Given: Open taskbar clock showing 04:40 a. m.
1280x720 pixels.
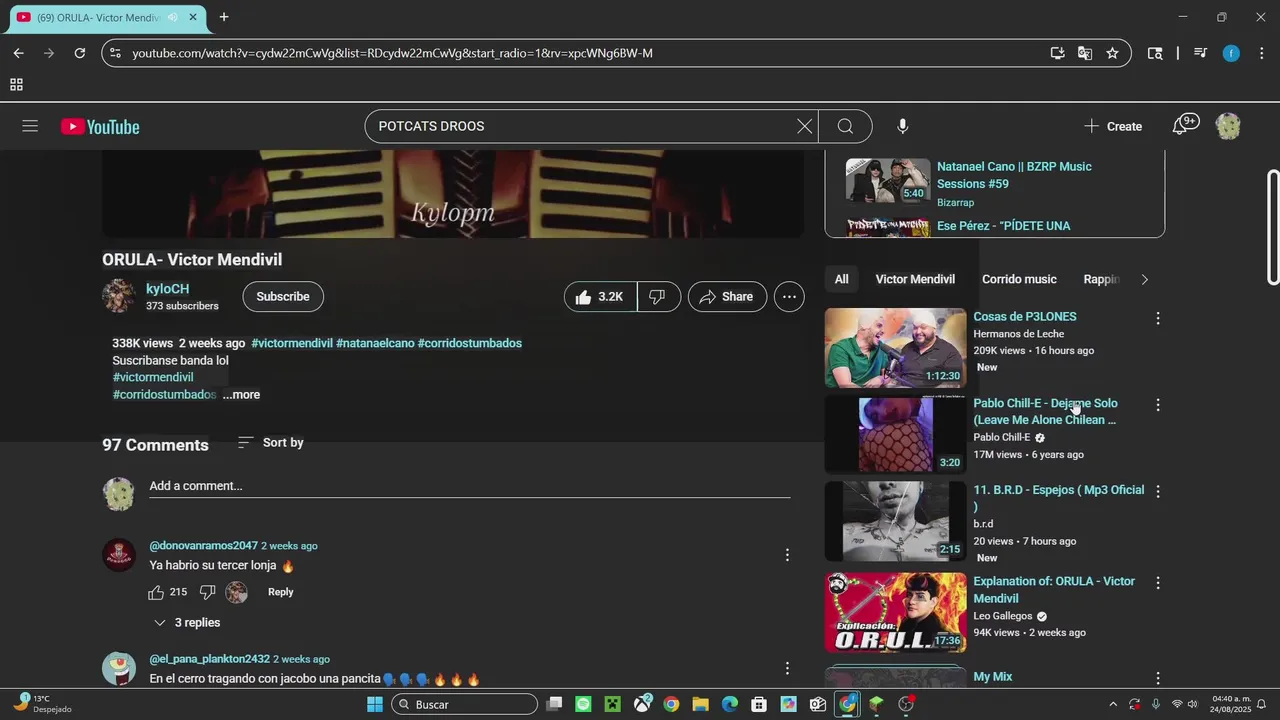Looking at the screenshot, I should click(x=1231, y=704).
